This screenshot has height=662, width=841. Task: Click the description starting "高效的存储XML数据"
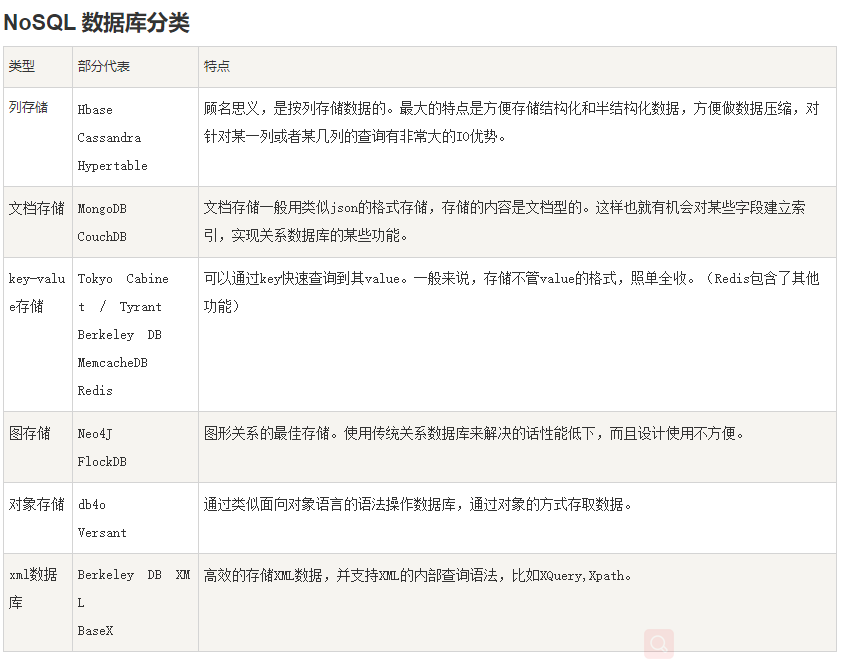pyautogui.click(x=417, y=576)
